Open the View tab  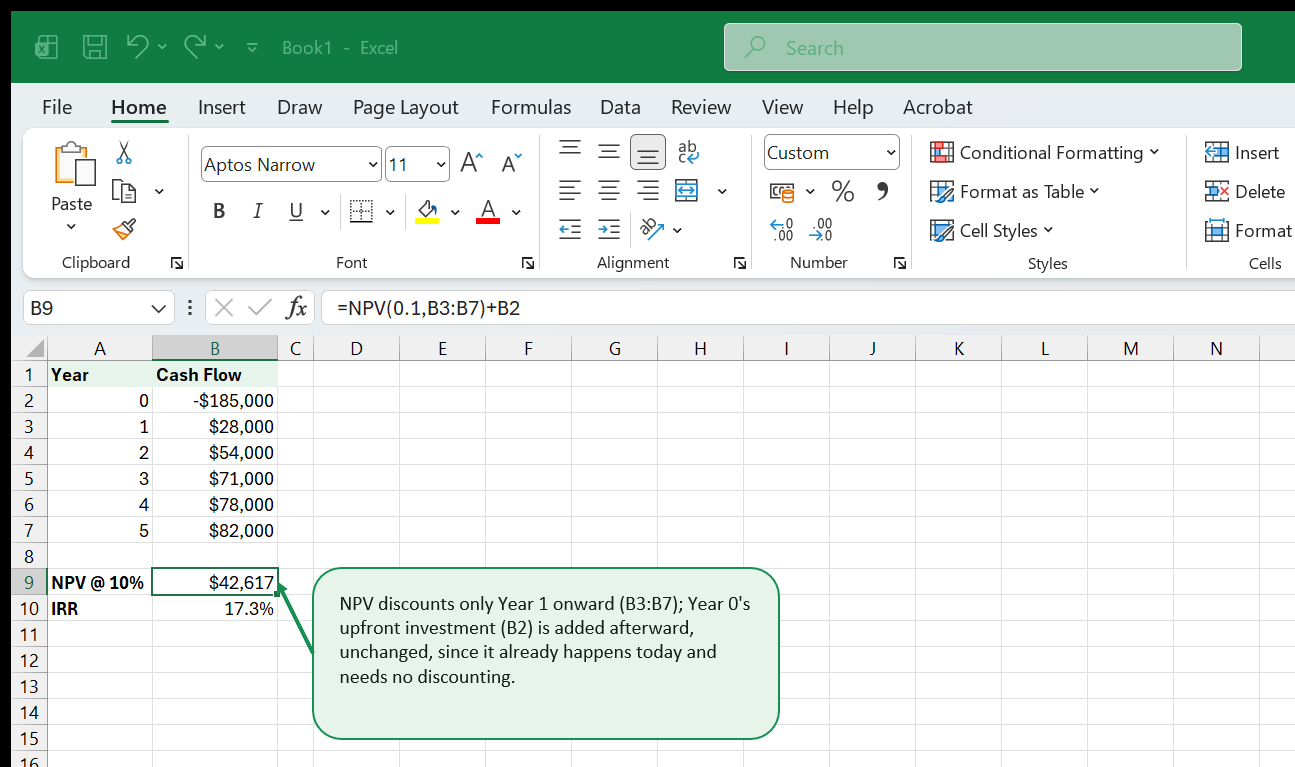[x=782, y=107]
